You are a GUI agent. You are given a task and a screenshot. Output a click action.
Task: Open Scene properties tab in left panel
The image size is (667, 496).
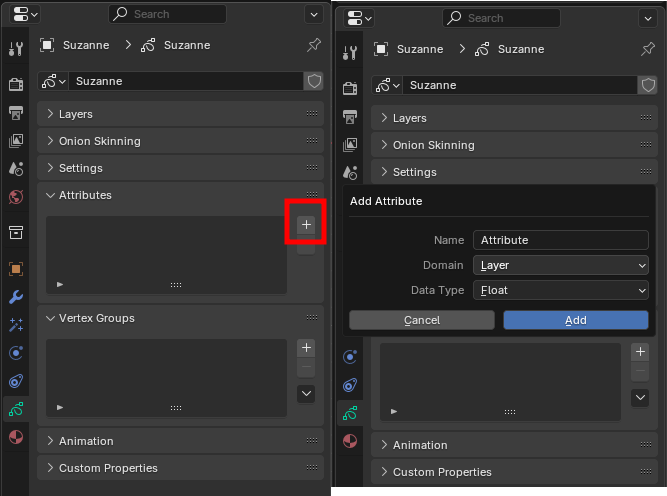coord(16,169)
